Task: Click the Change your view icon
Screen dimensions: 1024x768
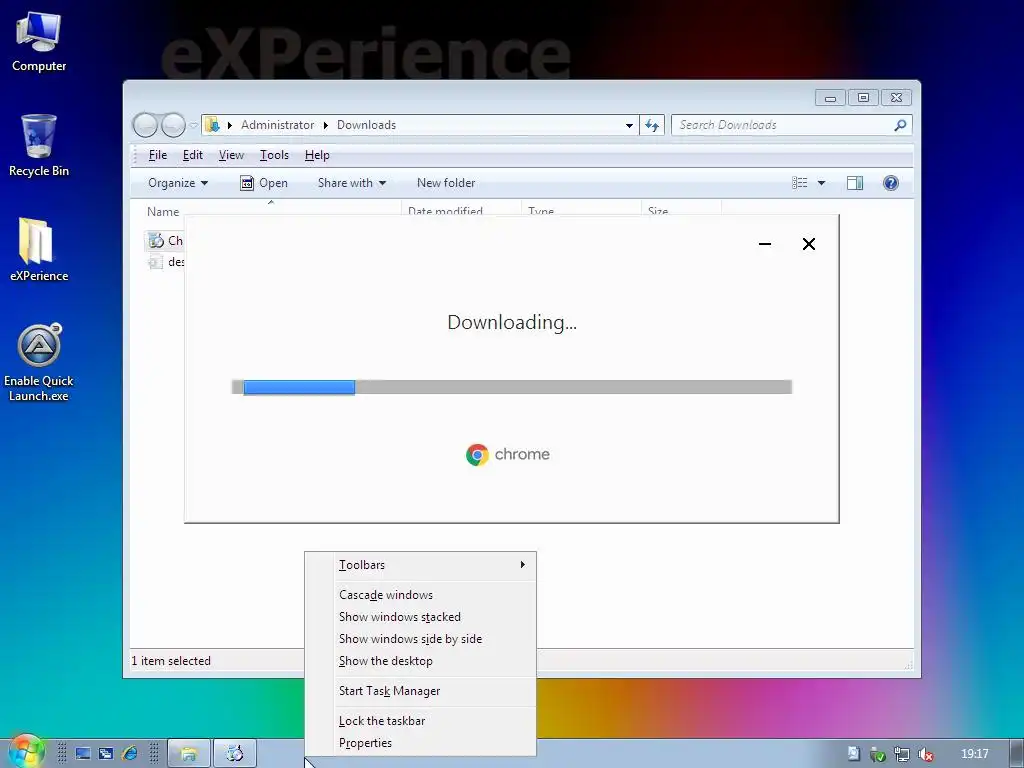Action: [x=799, y=183]
